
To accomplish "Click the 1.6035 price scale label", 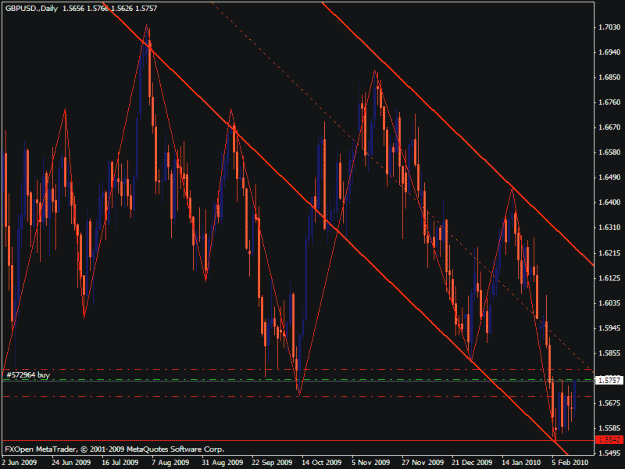I will coord(609,303).
